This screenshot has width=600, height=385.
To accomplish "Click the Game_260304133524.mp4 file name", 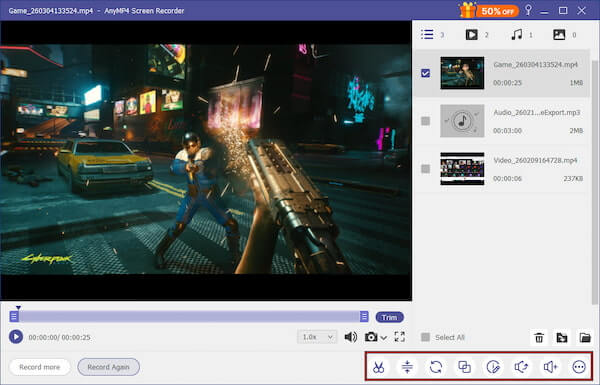I will [535, 64].
